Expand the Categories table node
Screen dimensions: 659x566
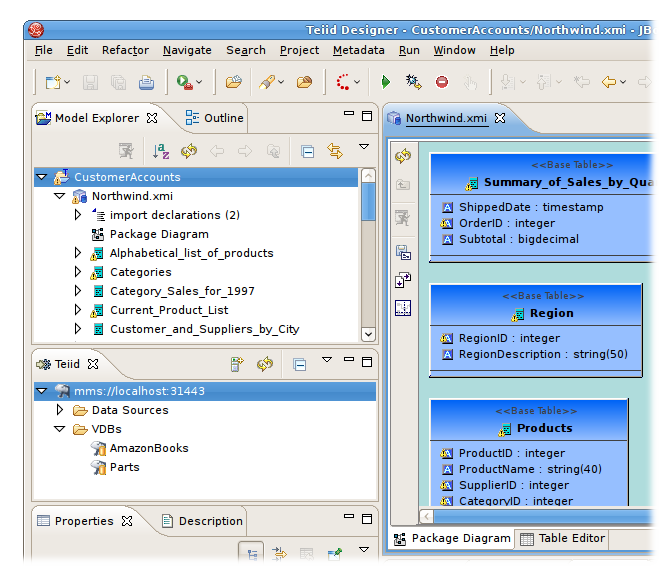78,271
